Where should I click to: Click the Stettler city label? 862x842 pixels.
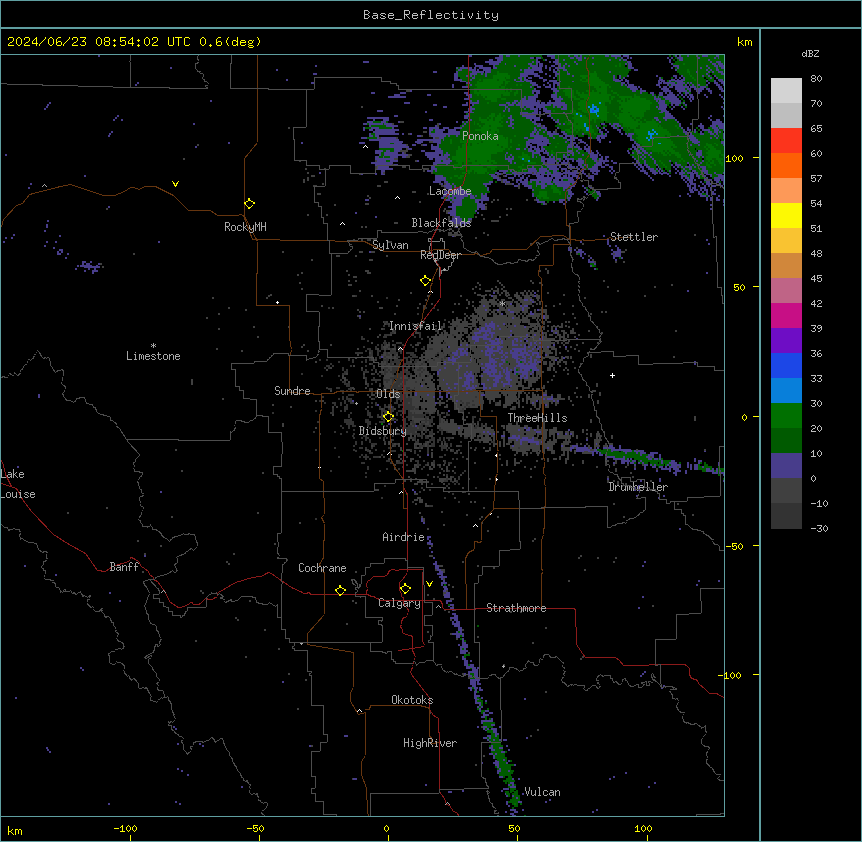click(634, 237)
